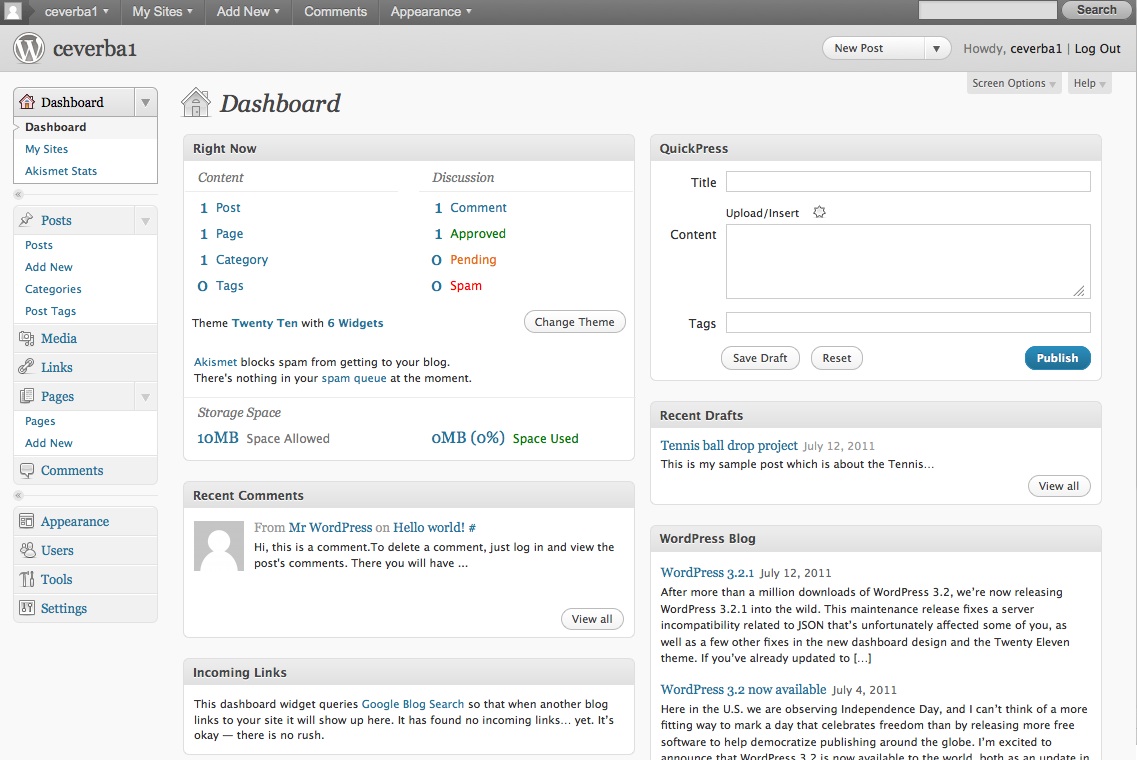Open the New Post dropdown arrow

(x=937, y=49)
